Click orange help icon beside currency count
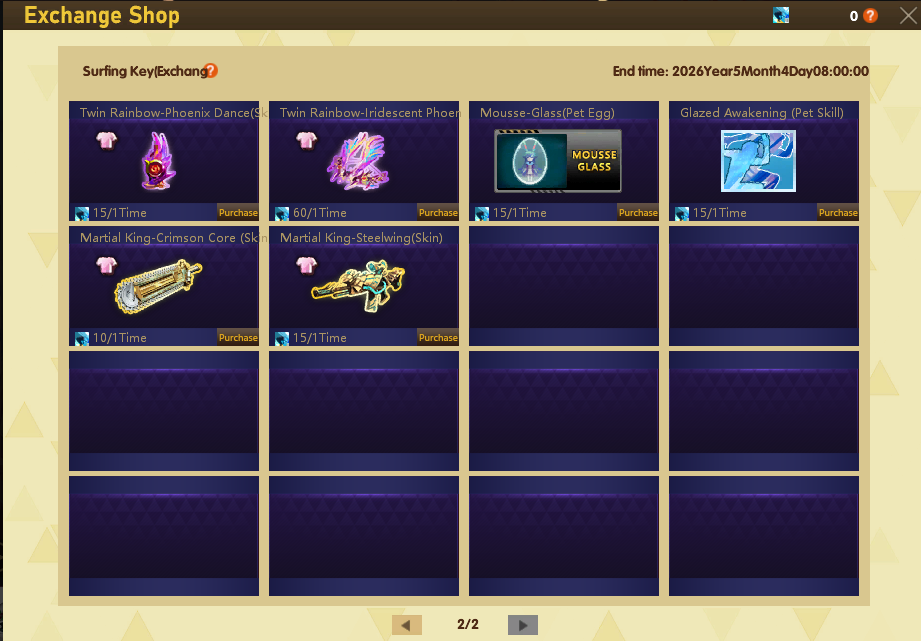Viewport: 921px width, 641px height. click(870, 16)
